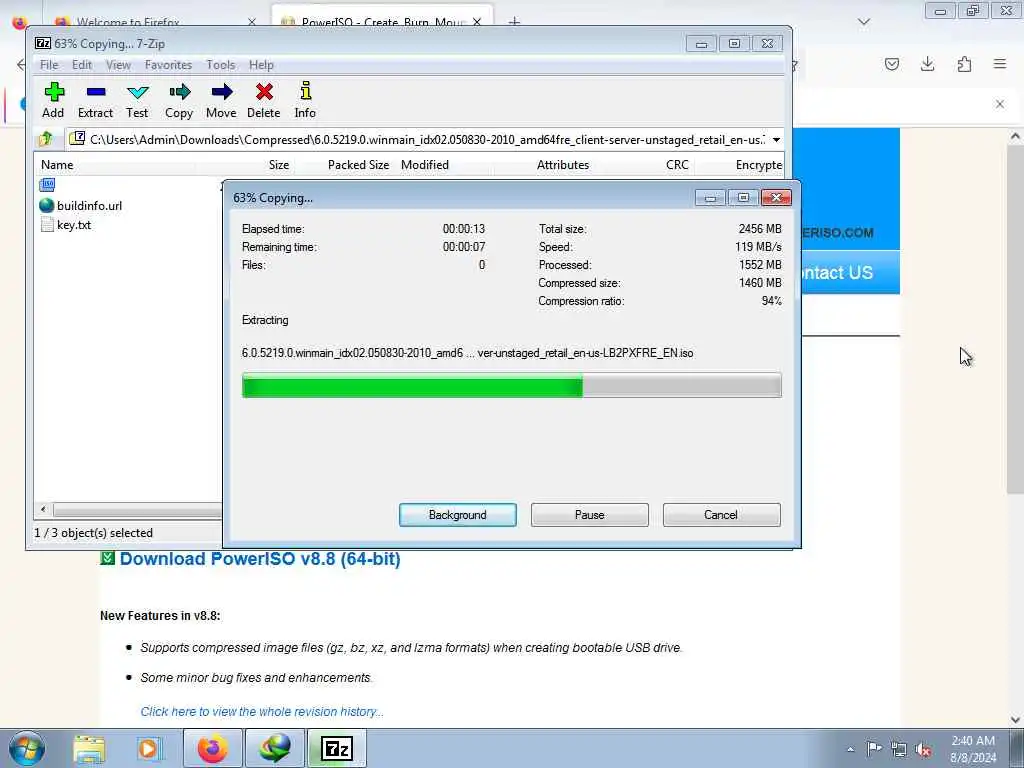
Task: Open the network tray icon
Action: pyautogui.click(x=899, y=749)
